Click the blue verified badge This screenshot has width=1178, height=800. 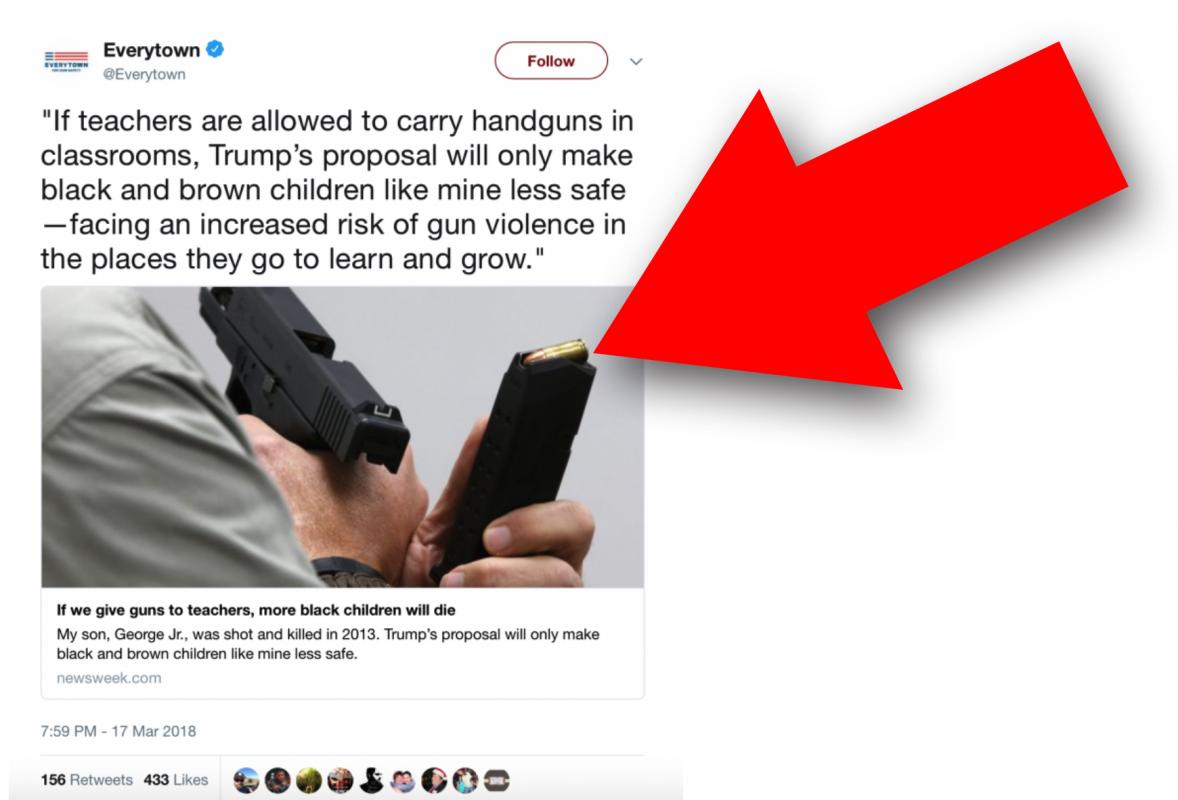[215, 50]
